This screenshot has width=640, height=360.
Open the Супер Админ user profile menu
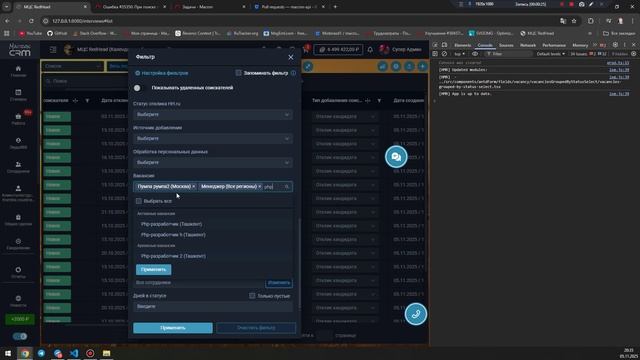click(400, 49)
